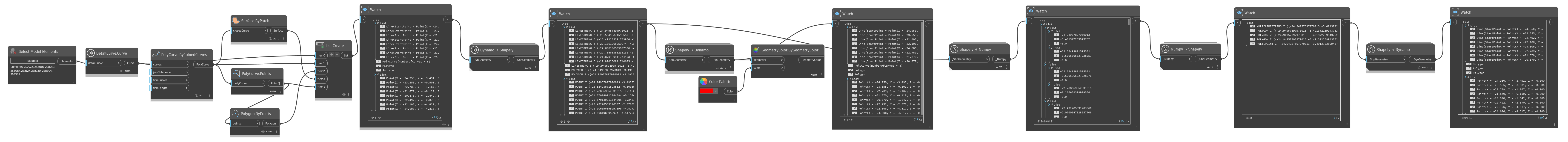Click the geometry input port on GeometryColor node
This screenshot has width=1568, height=142.
coord(768,60)
